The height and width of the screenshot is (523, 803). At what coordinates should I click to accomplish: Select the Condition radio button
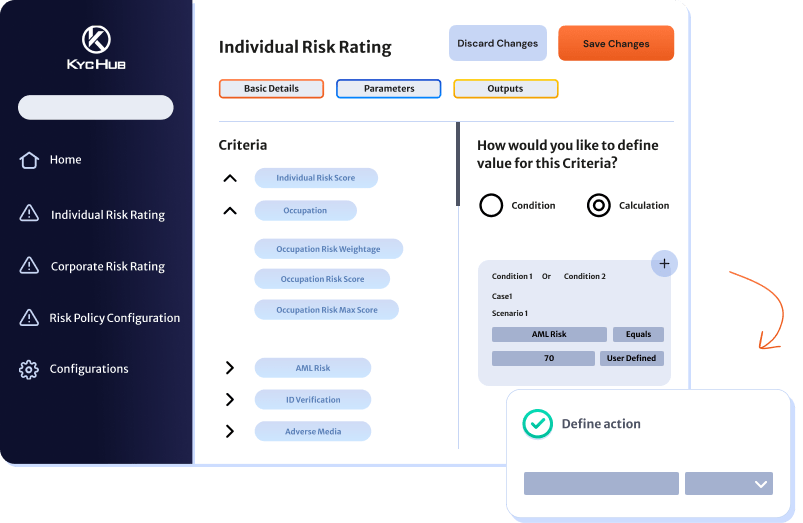click(x=491, y=205)
